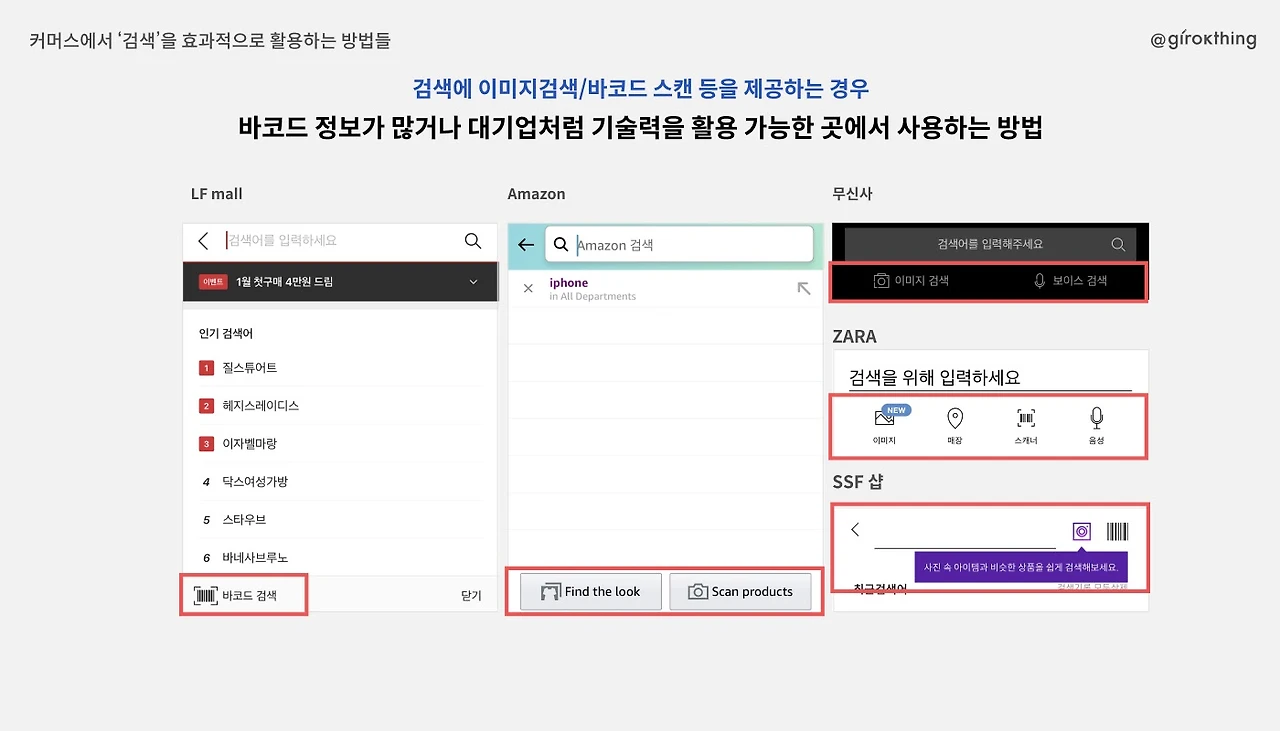Viewport: 1280px width, 731px height.
Task: Click the 무신사 검색어를 입력해주세요 field
Action: (x=990, y=244)
